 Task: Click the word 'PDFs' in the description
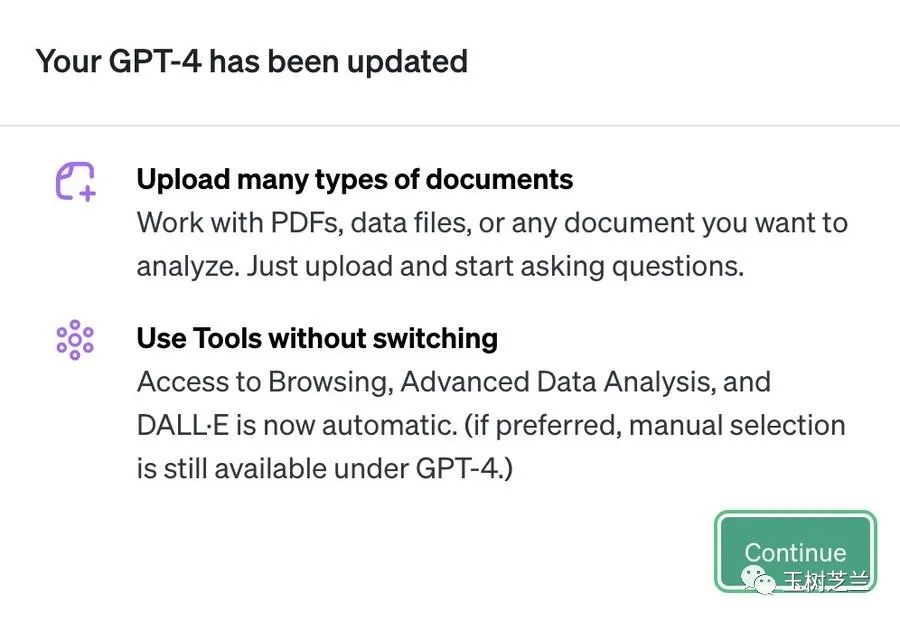(x=307, y=223)
